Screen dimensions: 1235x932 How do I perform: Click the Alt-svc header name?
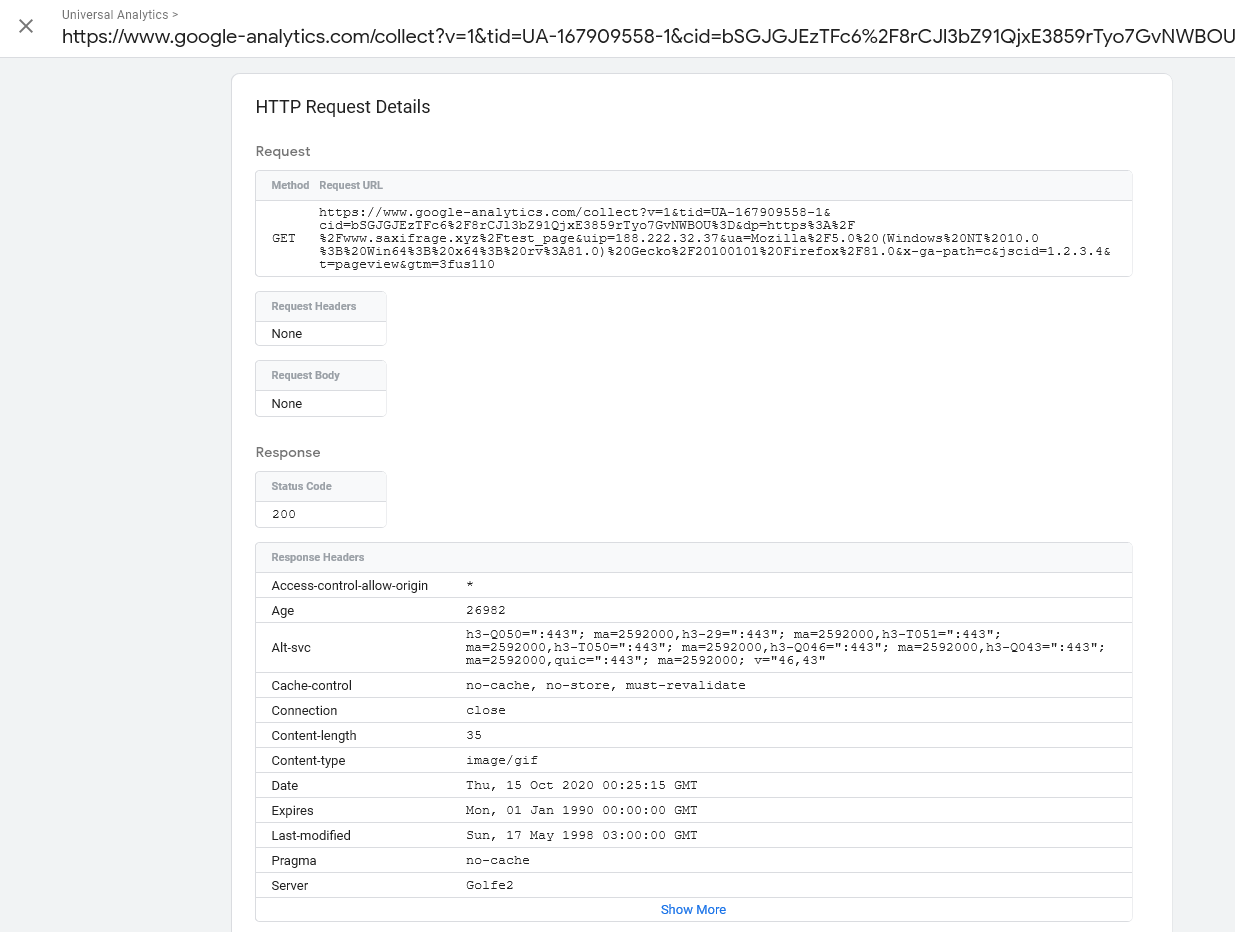[291, 648]
